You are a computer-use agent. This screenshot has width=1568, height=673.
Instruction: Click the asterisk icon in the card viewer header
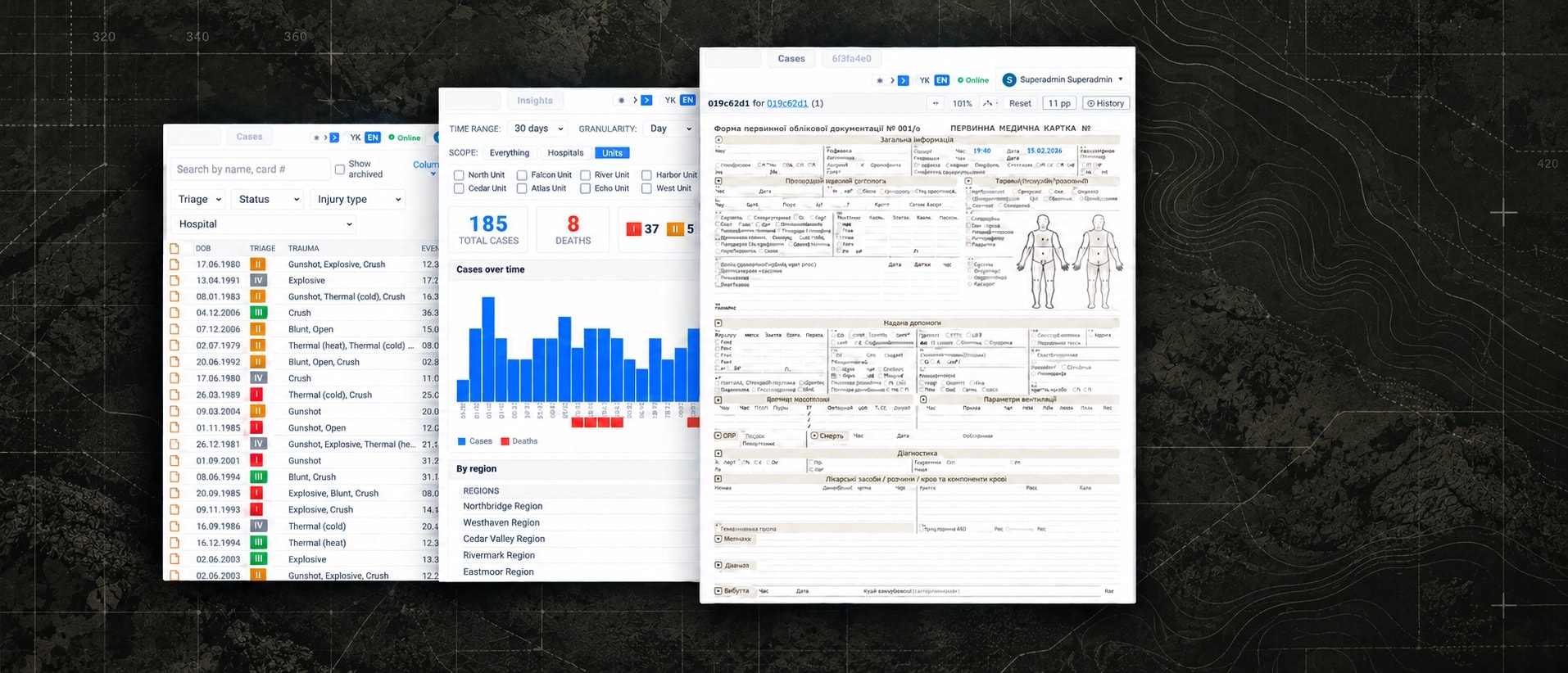[880, 80]
